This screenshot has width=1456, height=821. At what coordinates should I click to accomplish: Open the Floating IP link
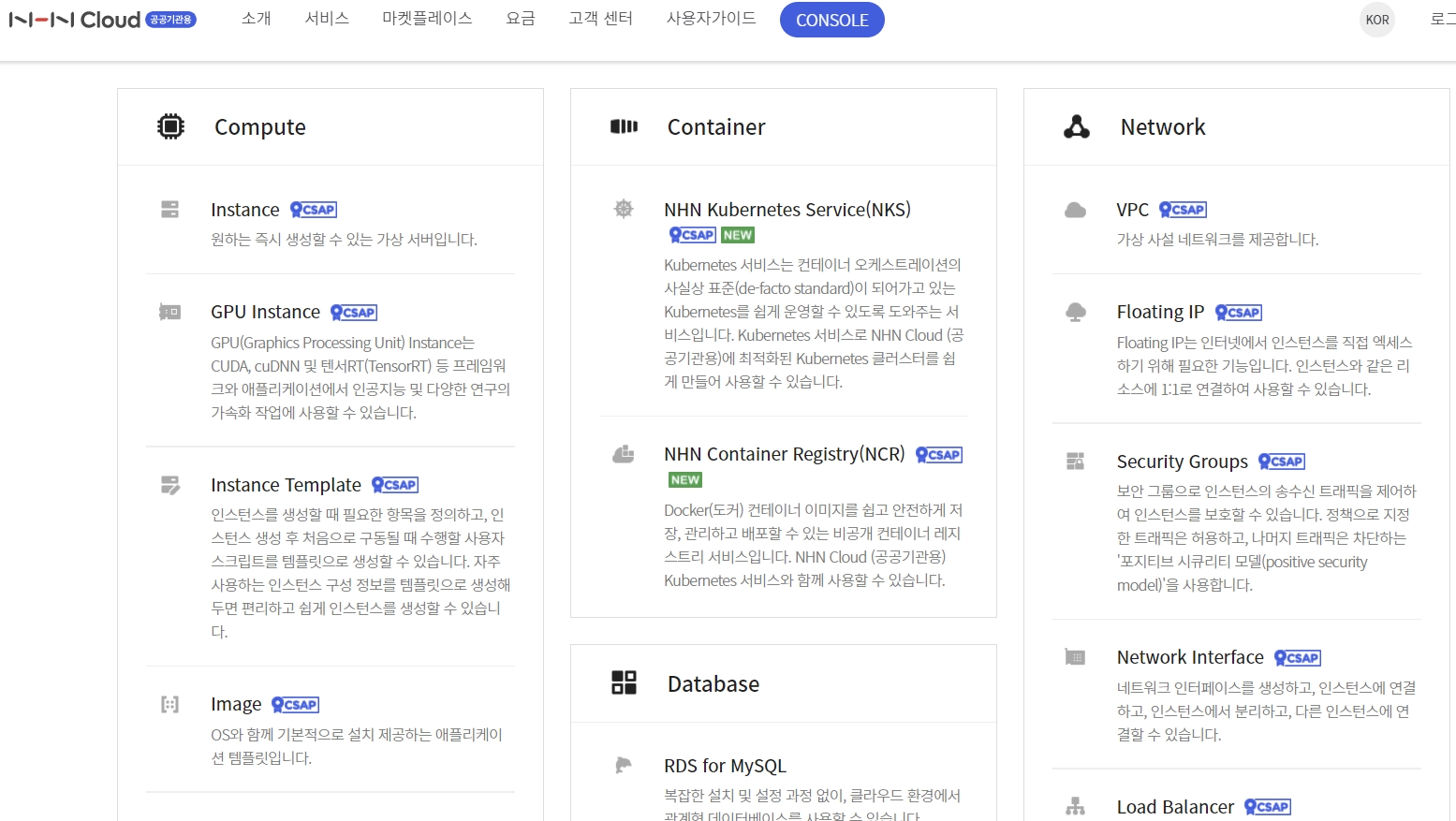[x=1160, y=312]
